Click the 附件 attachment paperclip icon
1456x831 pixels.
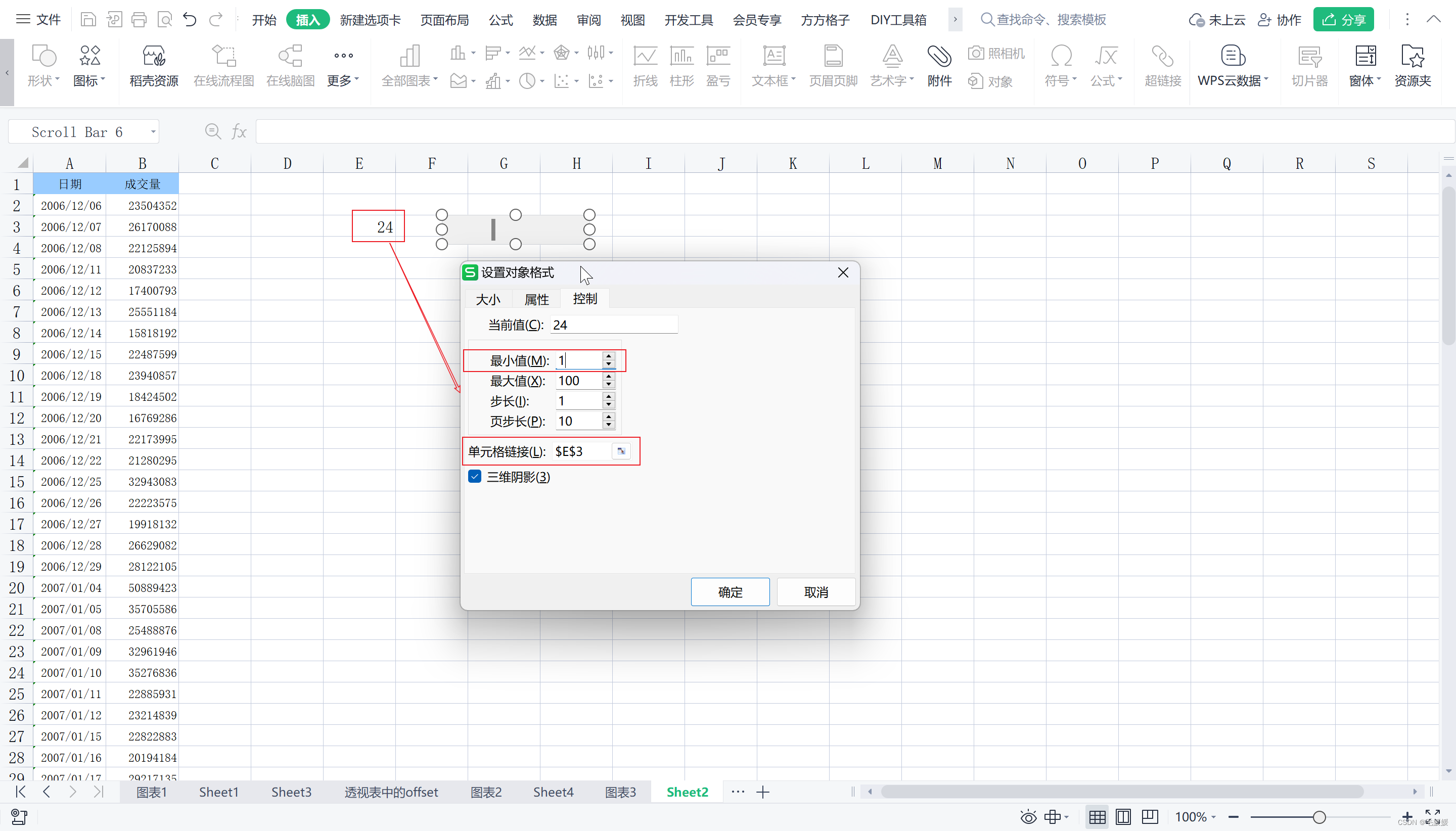(x=939, y=66)
